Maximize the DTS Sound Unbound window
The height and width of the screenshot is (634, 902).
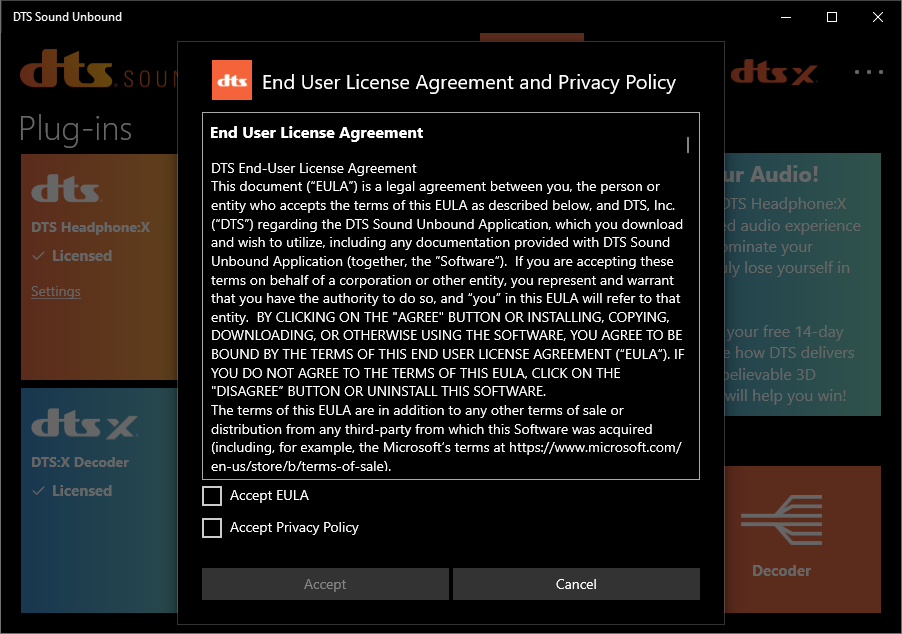(x=832, y=17)
